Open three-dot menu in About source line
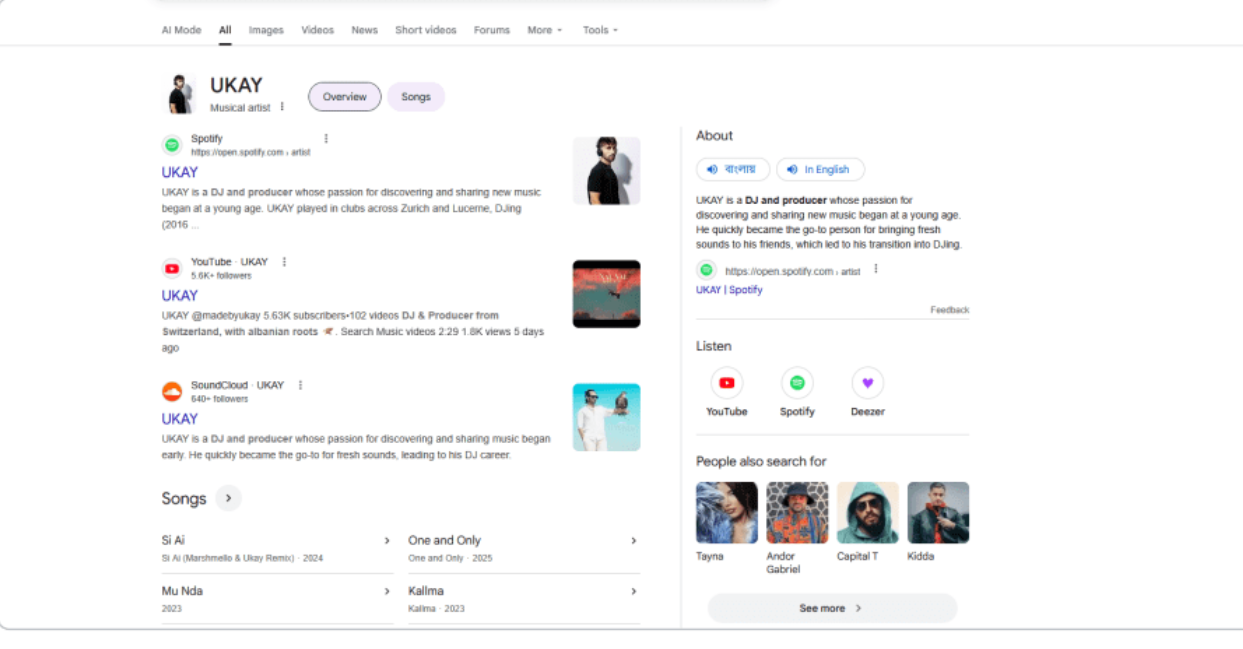Viewport: 1243px width, 649px height. 876,269
